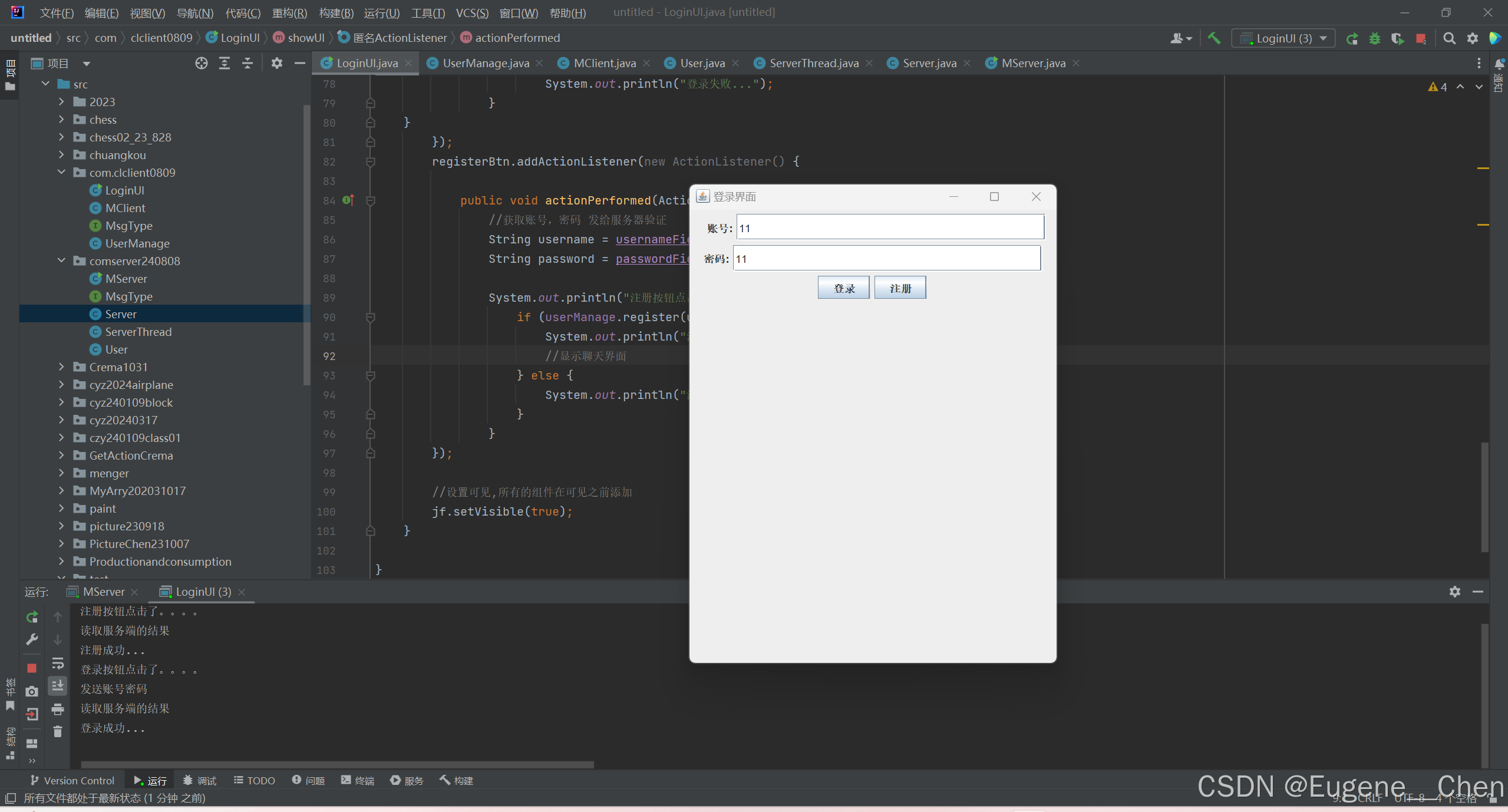This screenshot has width=1508, height=812.
Task: Toggle scroll-to-end in run console
Action: (x=57, y=686)
